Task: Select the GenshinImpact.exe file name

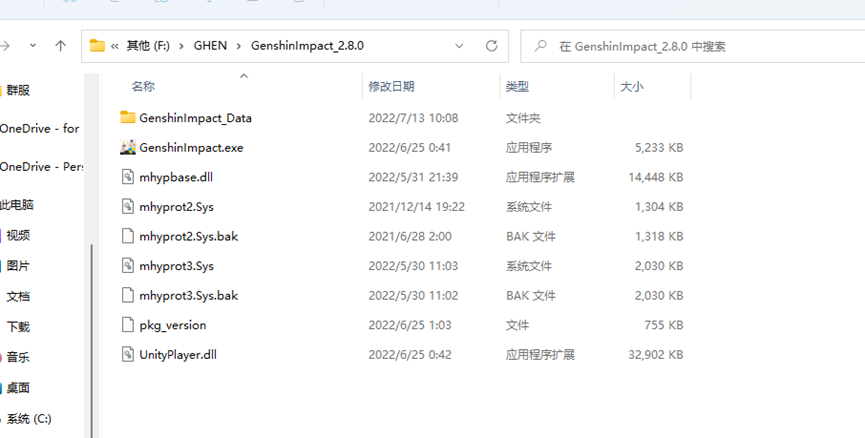Action: pos(191,147)
